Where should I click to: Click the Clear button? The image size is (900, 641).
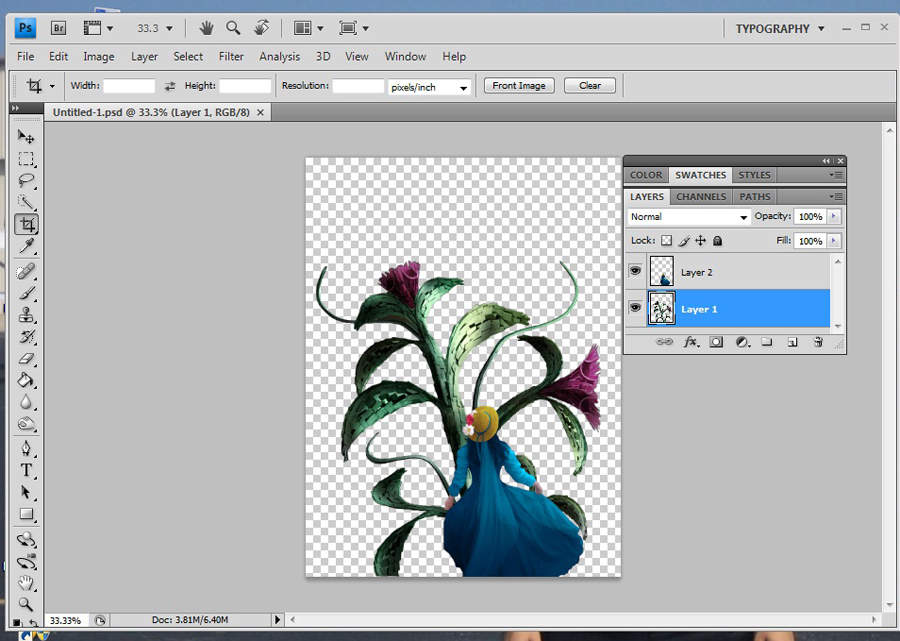pos(589,86)
